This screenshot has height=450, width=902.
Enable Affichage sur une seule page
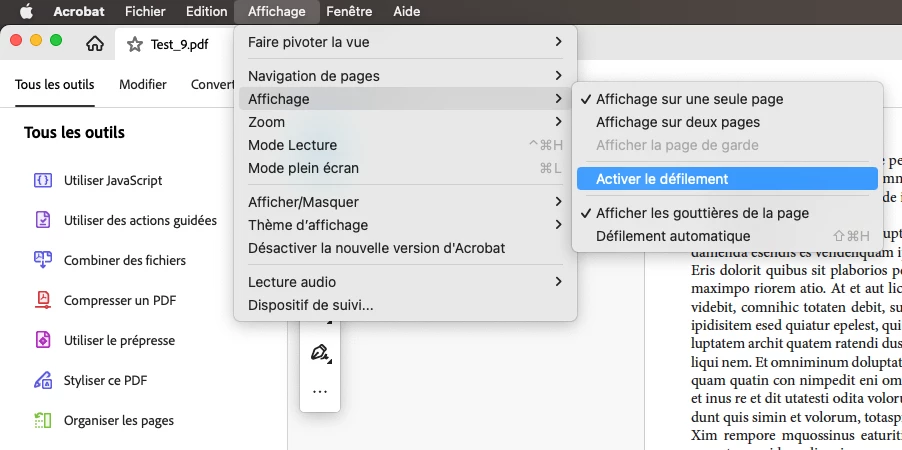pyautogui.click(x=727, y=99)
